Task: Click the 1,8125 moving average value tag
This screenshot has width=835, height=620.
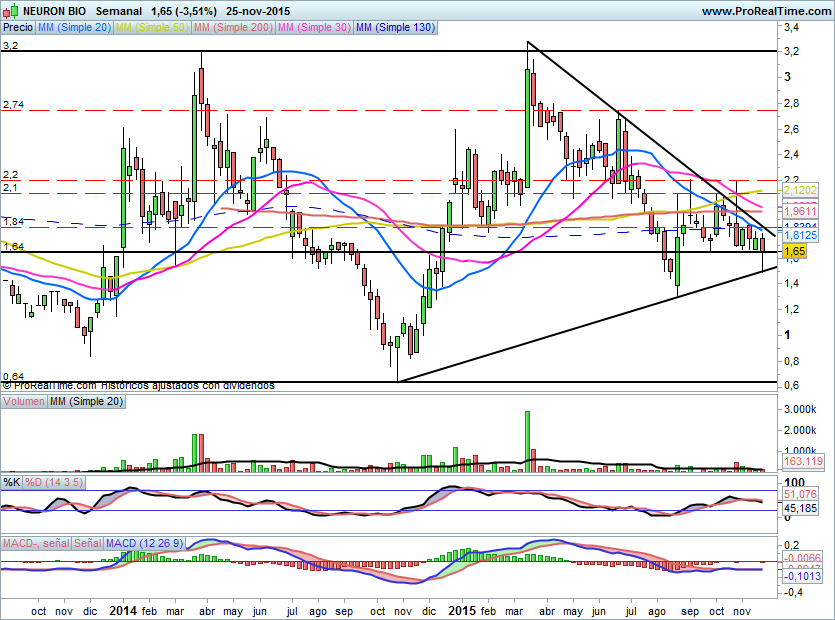Action: click(x=800, y=235)
